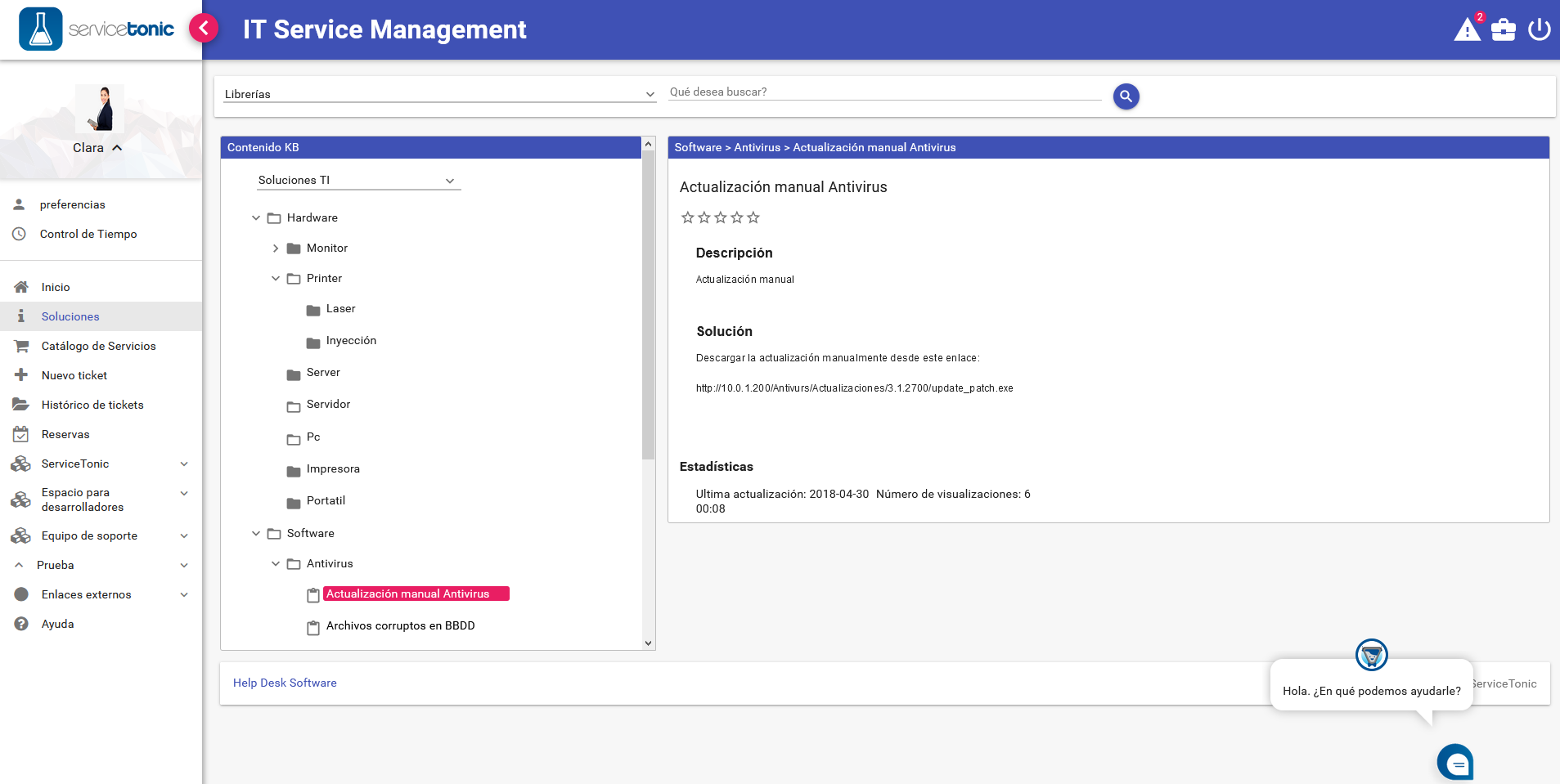Screen dimensions: 1560x784
Task: Focus the Qué desea buscar search field
Action: tap(883, 92)
